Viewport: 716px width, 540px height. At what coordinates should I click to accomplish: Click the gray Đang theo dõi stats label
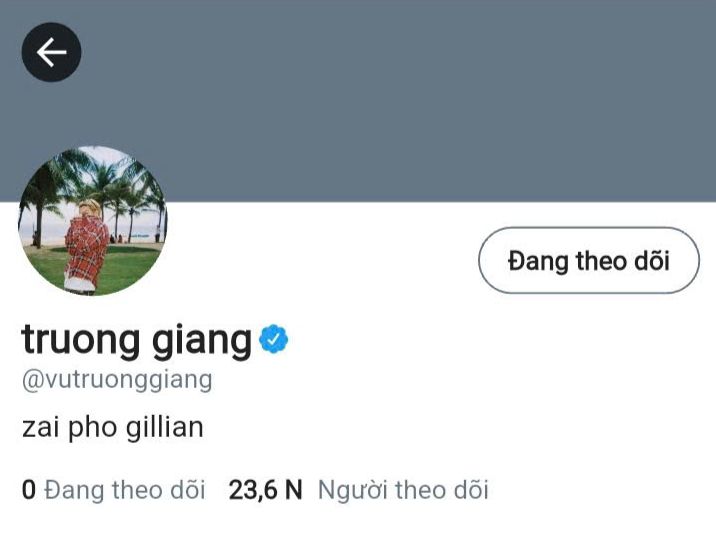(x=125, y=490)
